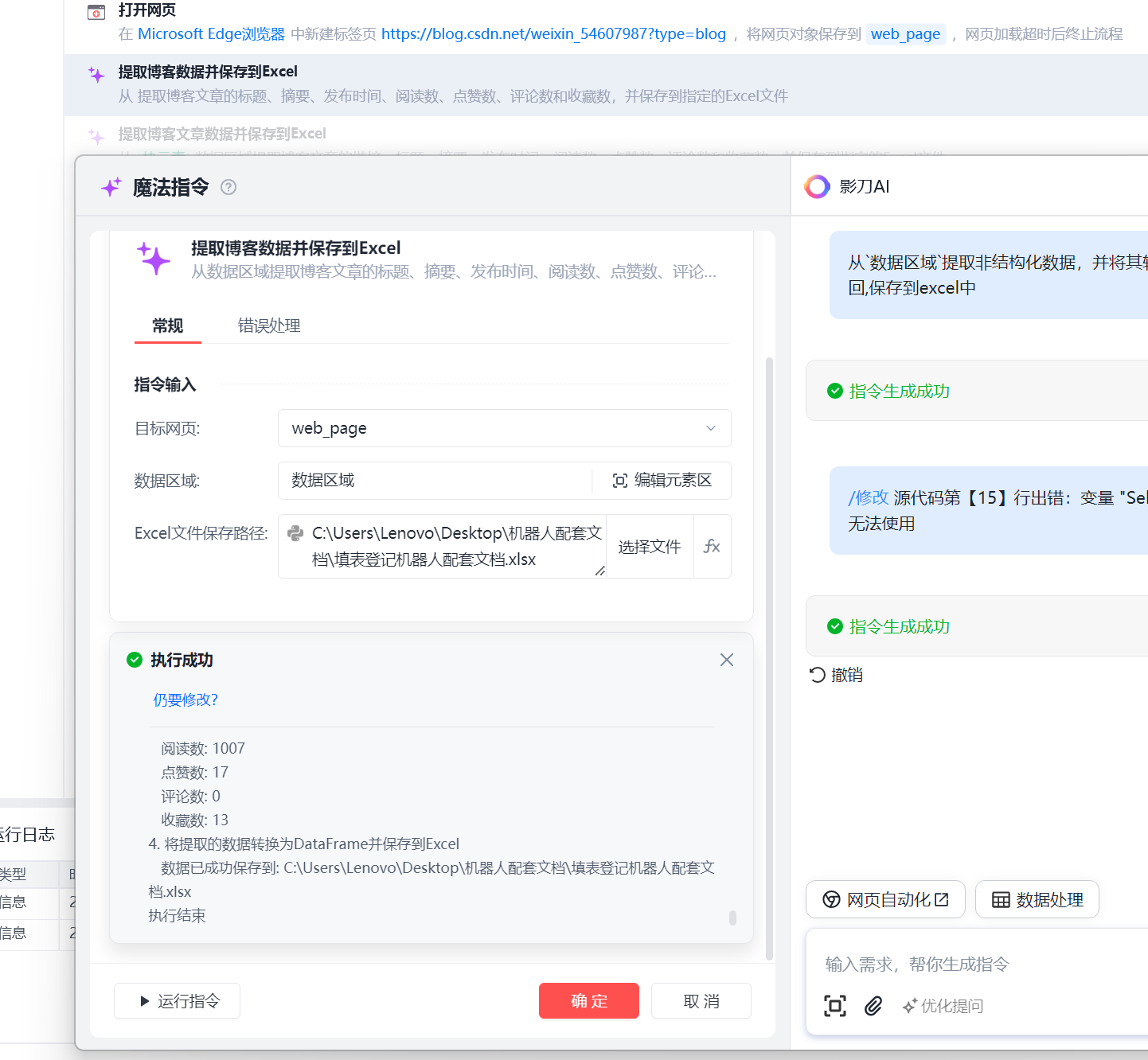Click the paperclip attachment icon
Image resolution: width=1148 pixels, height=1060 pixels.
tap(873, 1006)
